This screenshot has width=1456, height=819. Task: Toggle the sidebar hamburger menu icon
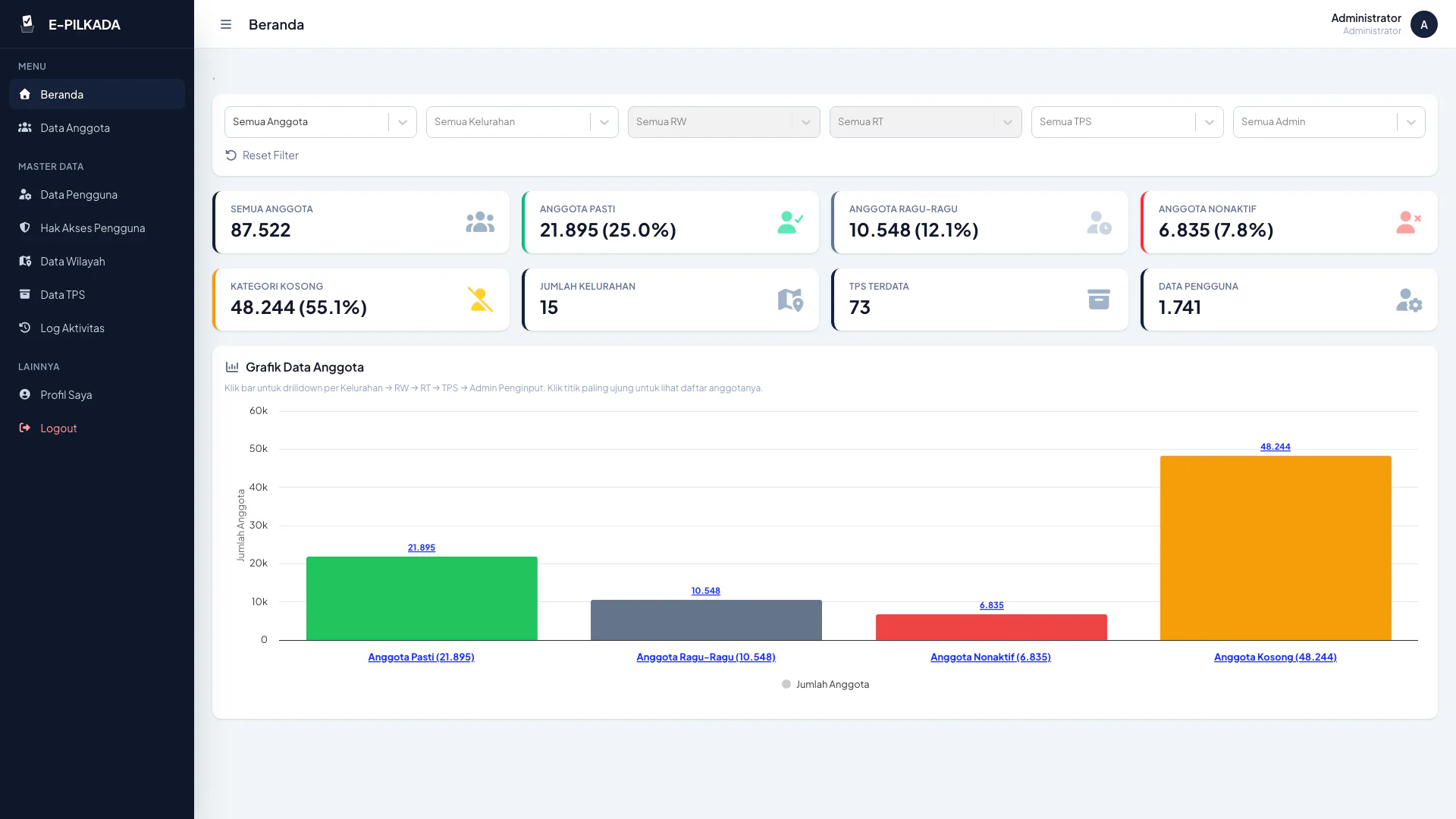click(x=226, y=24)
